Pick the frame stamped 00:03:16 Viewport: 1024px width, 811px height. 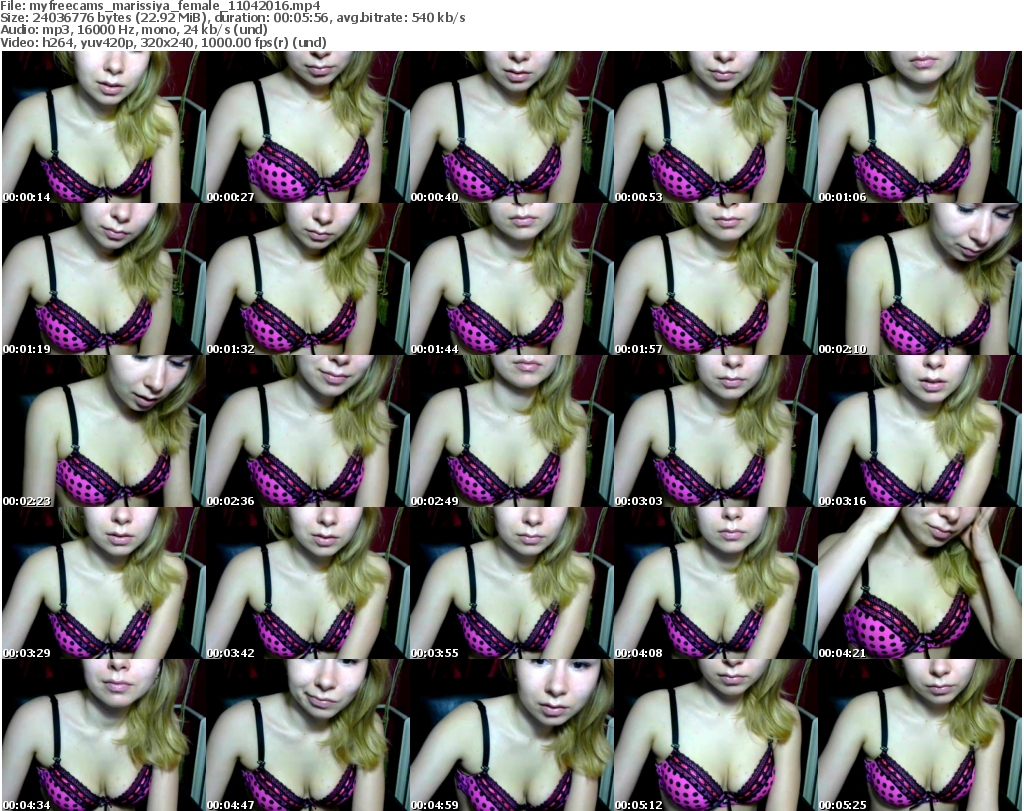[920, 431]
